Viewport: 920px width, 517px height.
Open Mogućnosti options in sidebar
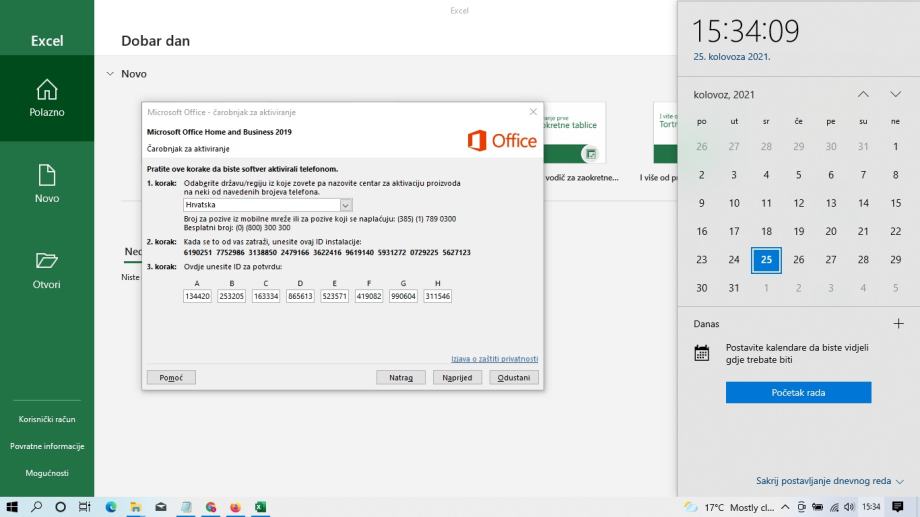[47, 473]
